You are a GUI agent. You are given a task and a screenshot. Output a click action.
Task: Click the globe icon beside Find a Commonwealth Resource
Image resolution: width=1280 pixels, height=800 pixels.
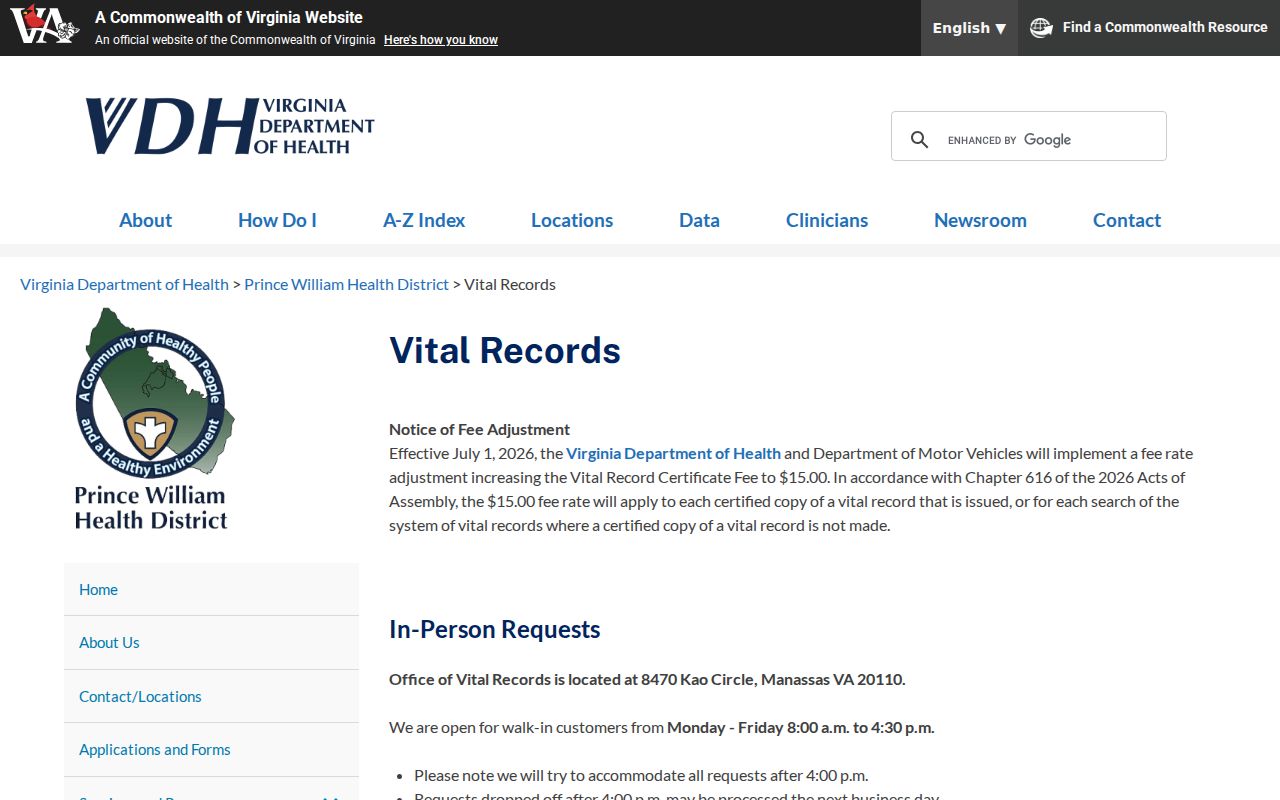click(x=1041, y=28)
